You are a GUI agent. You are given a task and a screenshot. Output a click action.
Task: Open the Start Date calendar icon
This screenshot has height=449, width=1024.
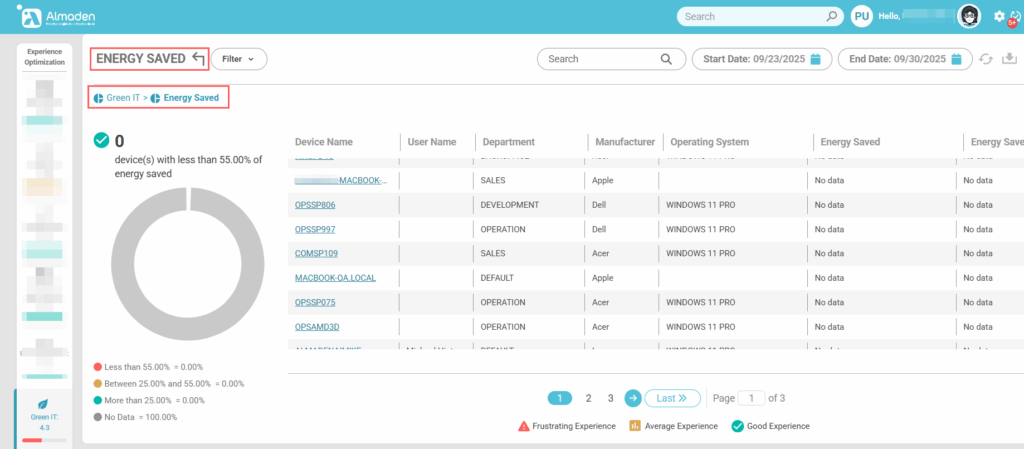pos(816,59)
